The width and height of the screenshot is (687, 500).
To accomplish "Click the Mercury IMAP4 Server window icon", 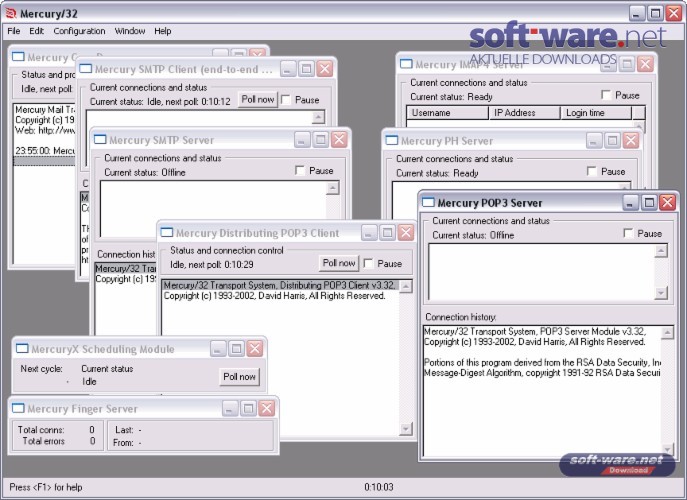I will 406,64.
